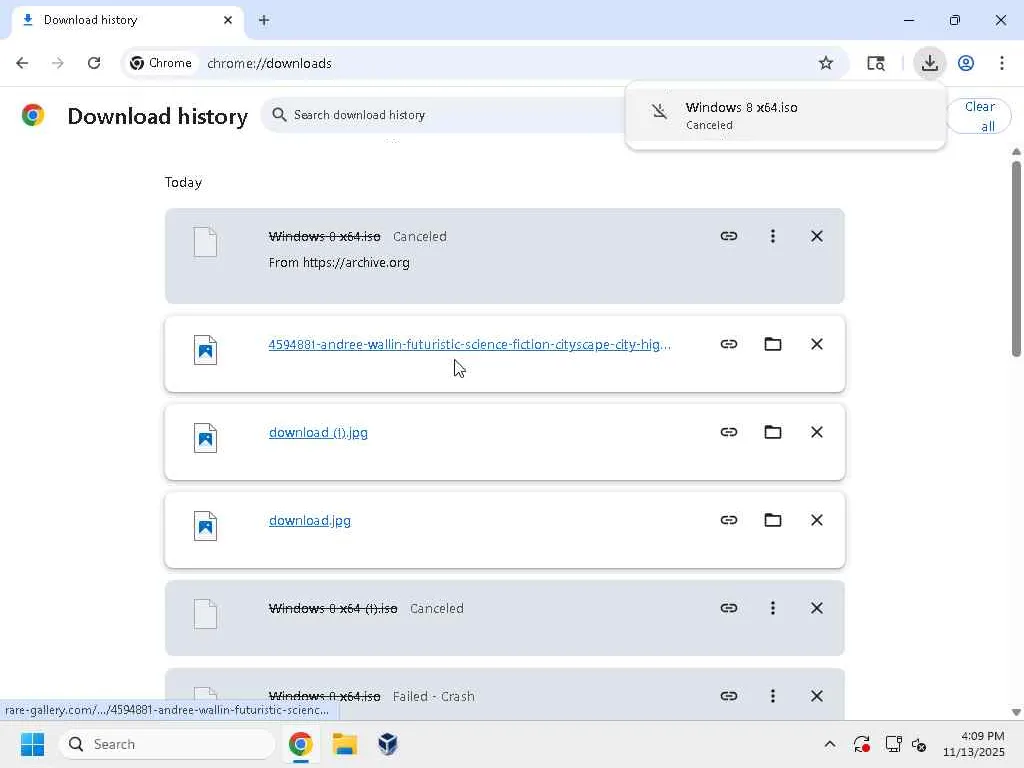This screenshot has height=768, width=1024.
Task: Click scrollbar down arrow
Action: pos(1016,712)
